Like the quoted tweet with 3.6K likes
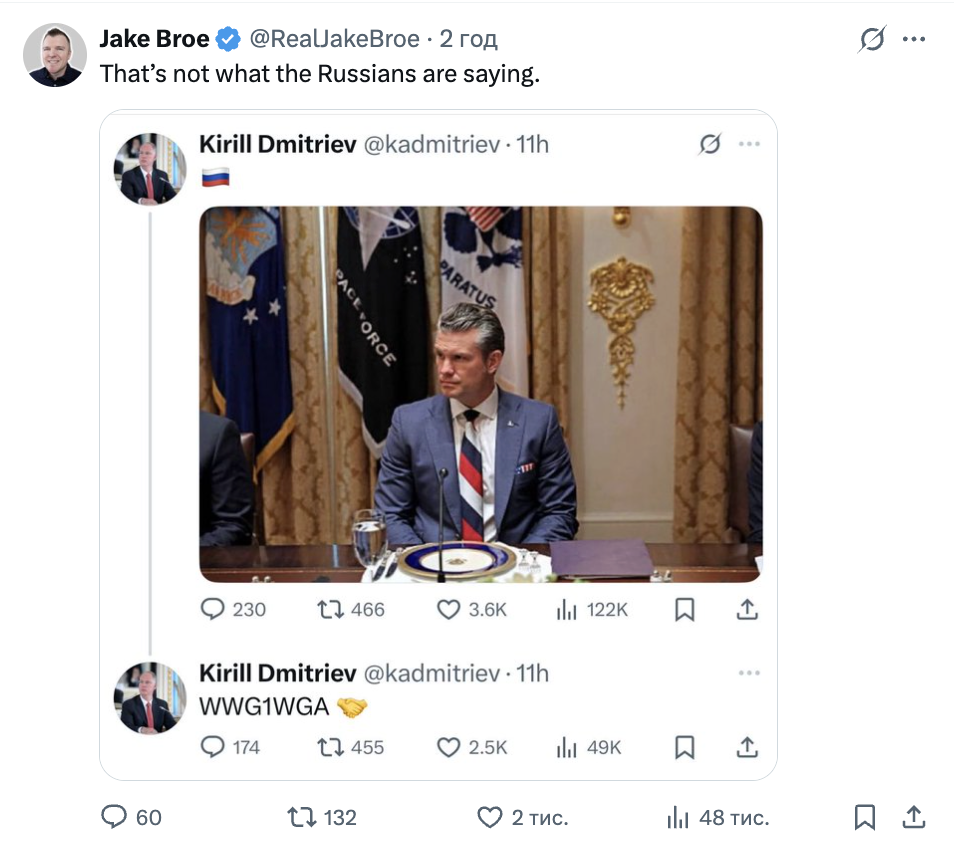 [449, 609]
